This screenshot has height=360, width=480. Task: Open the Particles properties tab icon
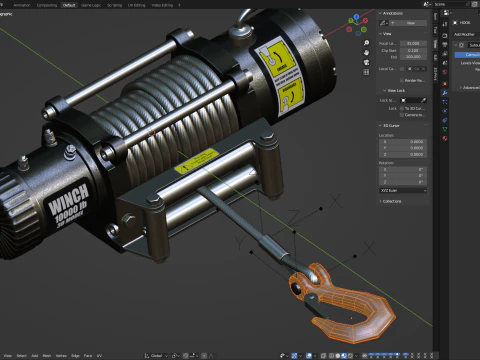445,102
